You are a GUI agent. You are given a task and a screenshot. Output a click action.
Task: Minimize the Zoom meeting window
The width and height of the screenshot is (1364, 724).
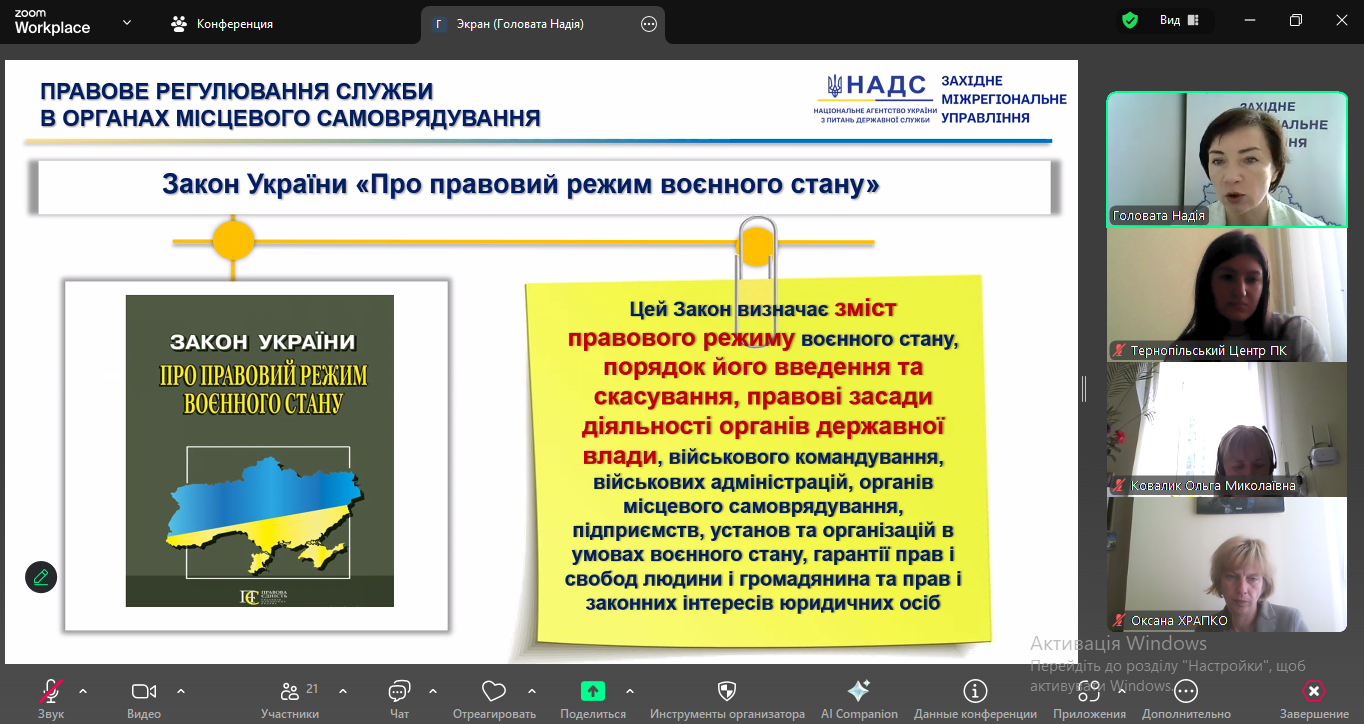click(1249, 21)
